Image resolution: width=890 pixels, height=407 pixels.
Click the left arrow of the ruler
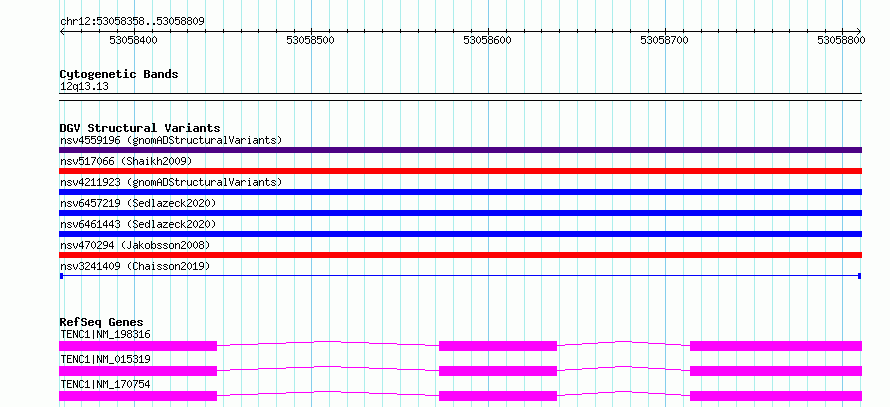pyautogui.click(x=62, y=32)
